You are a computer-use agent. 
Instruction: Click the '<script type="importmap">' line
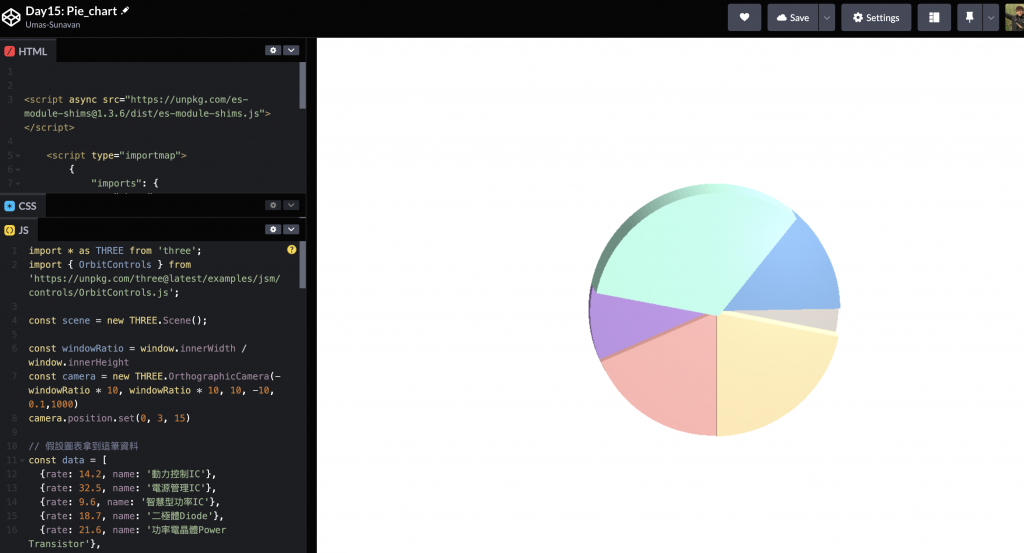click(x=116, y=155)
